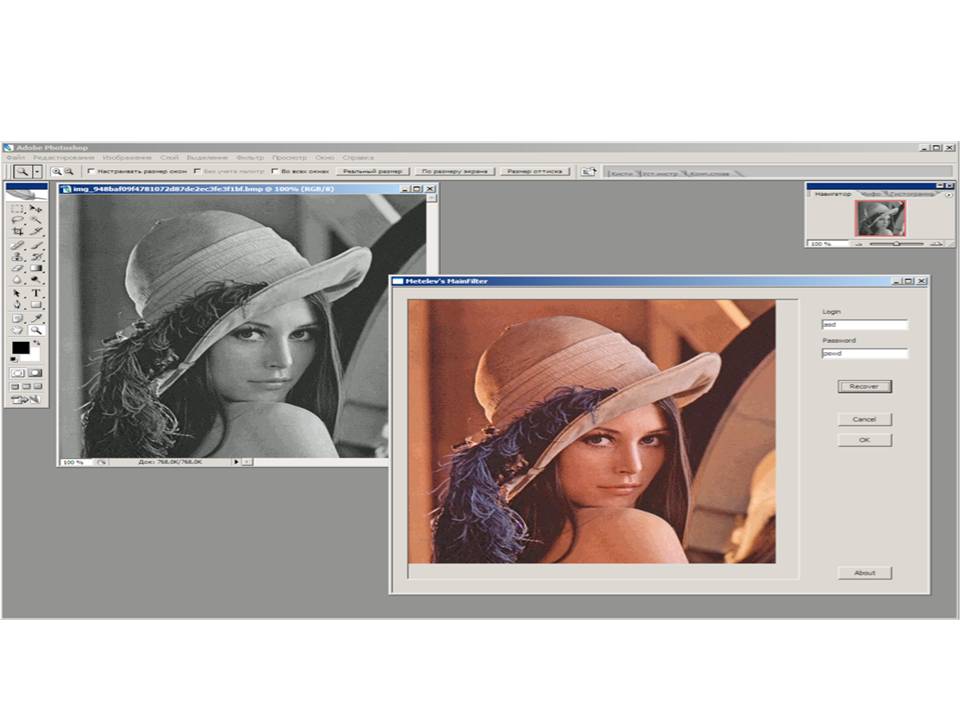
Task: Click the Login input field
Action: tap(864, 325)
